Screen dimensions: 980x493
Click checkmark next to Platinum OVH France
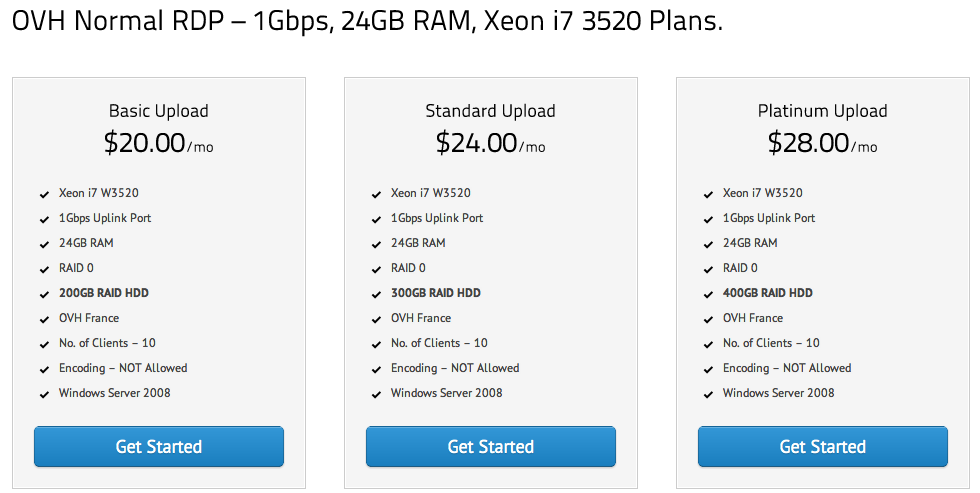pyautogui.click(x=708, y=319)
